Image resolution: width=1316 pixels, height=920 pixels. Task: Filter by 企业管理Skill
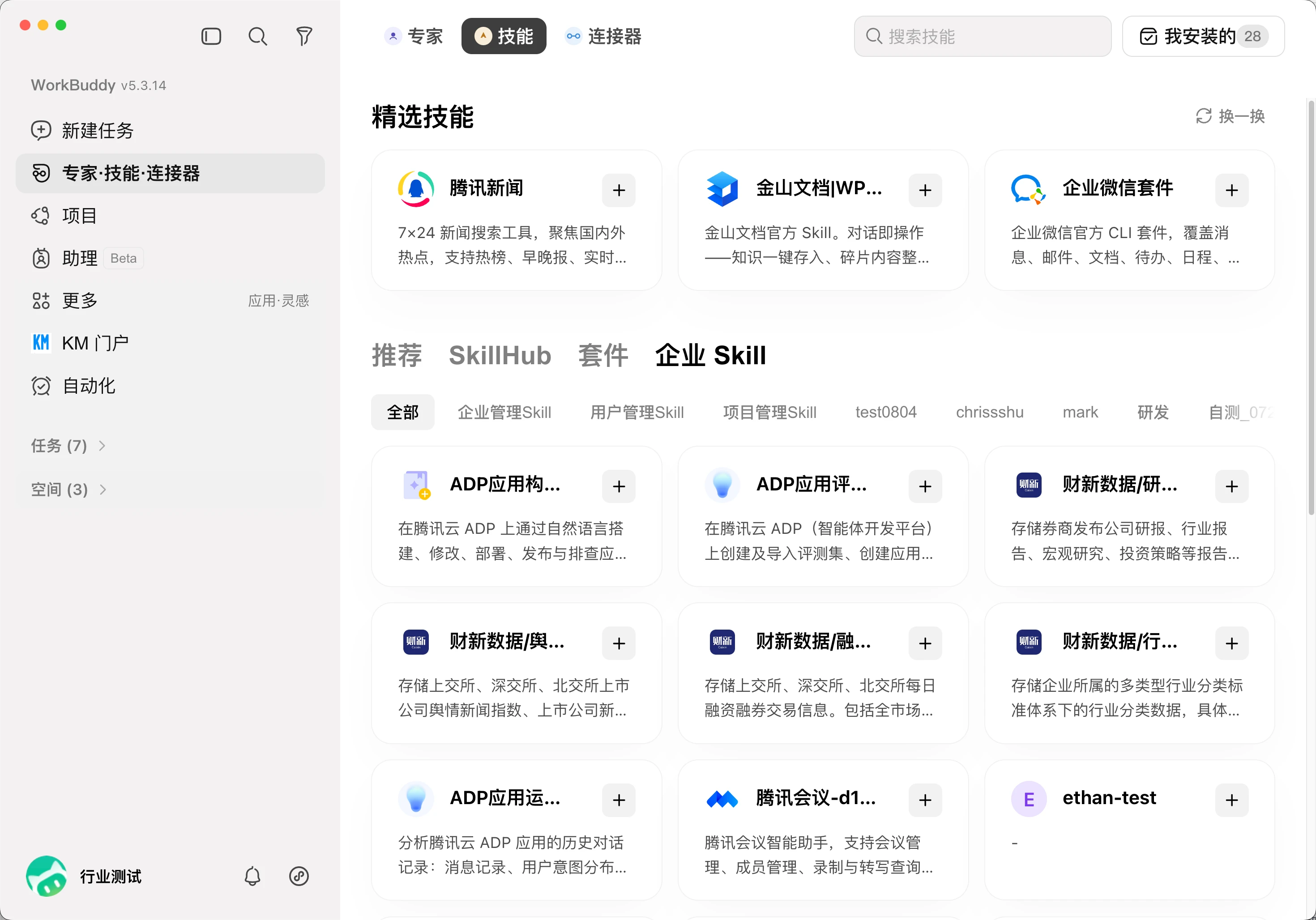504,412
